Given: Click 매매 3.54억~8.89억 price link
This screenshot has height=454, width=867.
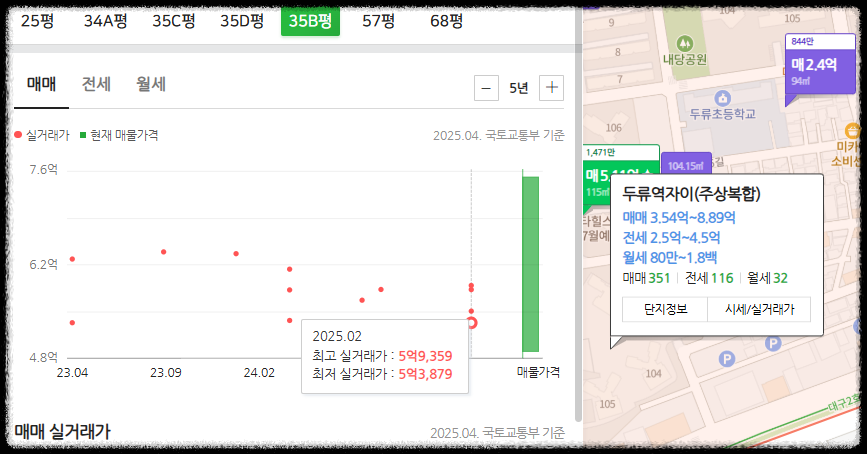Looking at the screenshot, I should point(679,218).
